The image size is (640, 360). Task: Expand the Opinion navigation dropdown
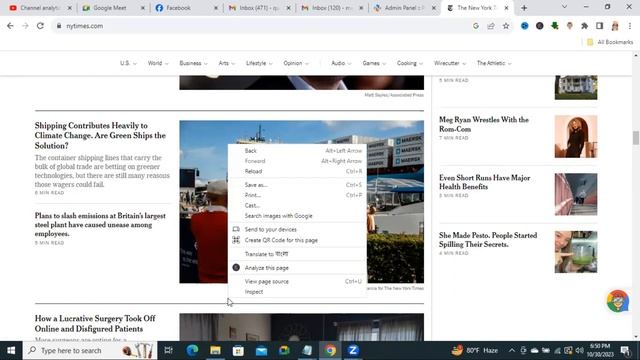pyautogui.click(x=296, y=63)
